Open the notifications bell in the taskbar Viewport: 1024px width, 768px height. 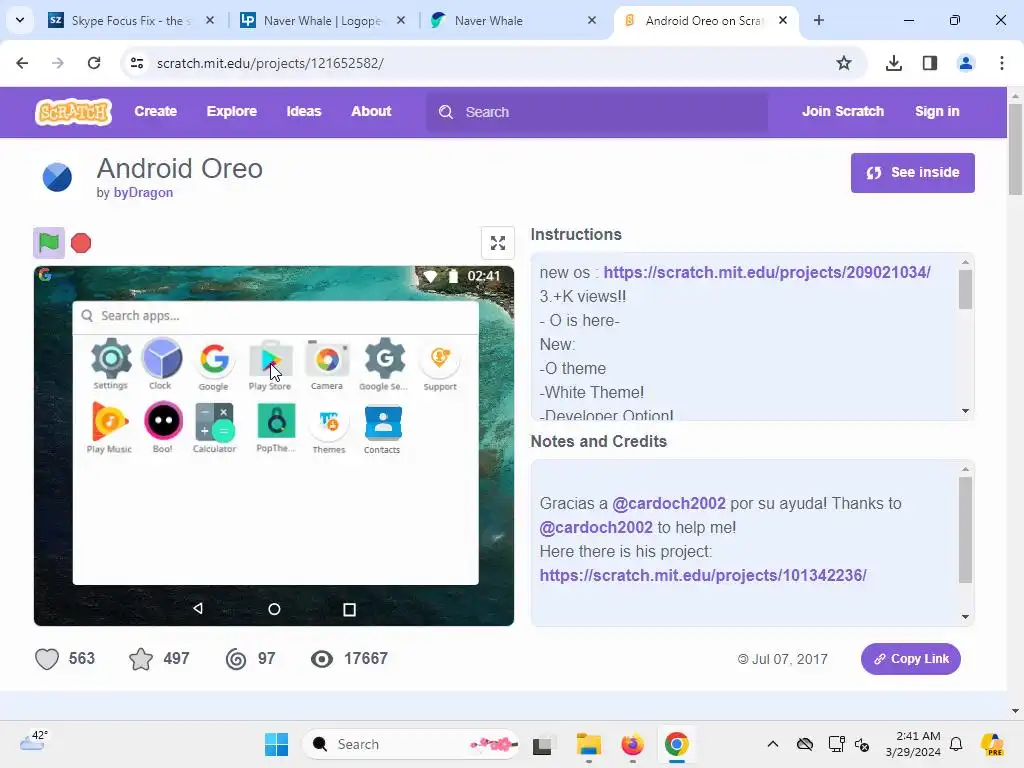click(956, 744)
